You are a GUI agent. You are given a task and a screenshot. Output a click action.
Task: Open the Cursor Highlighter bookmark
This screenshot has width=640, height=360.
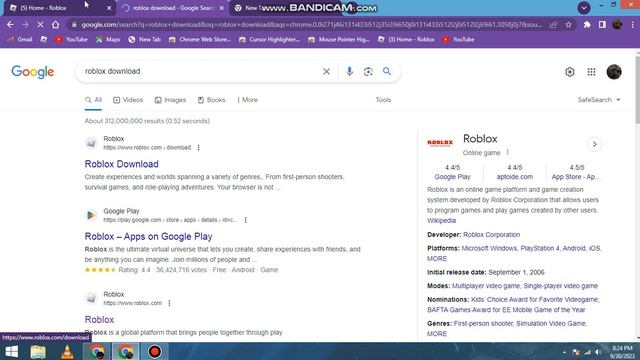coord(269,40)
